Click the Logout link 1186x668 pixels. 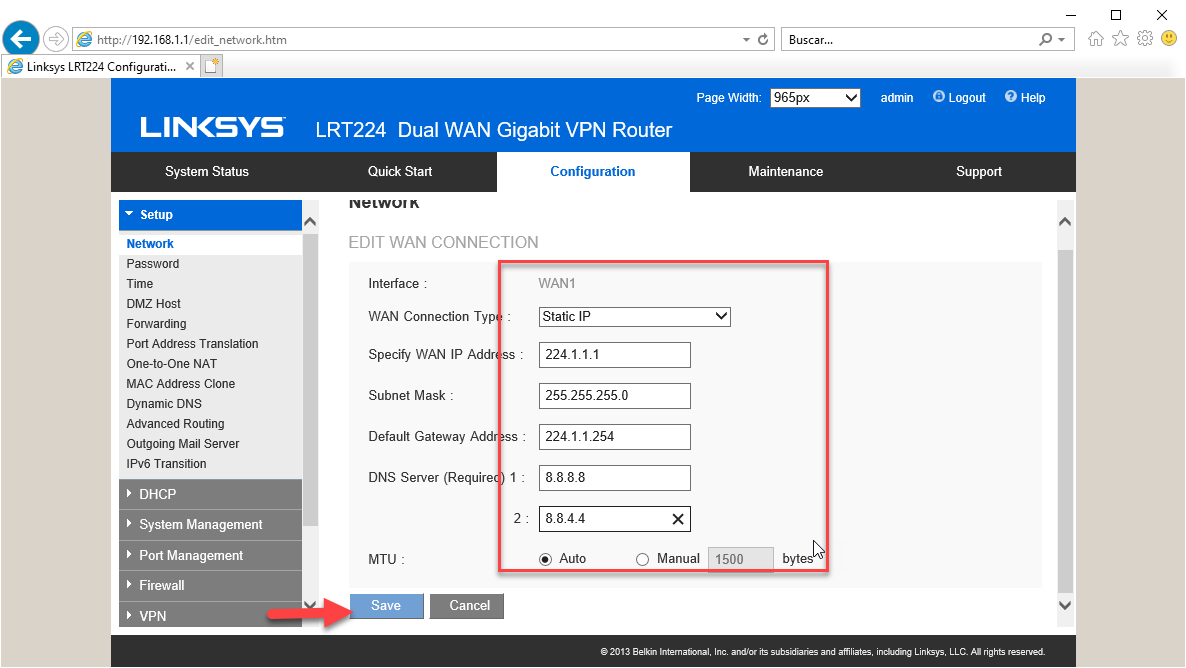[x=959, y=98]
